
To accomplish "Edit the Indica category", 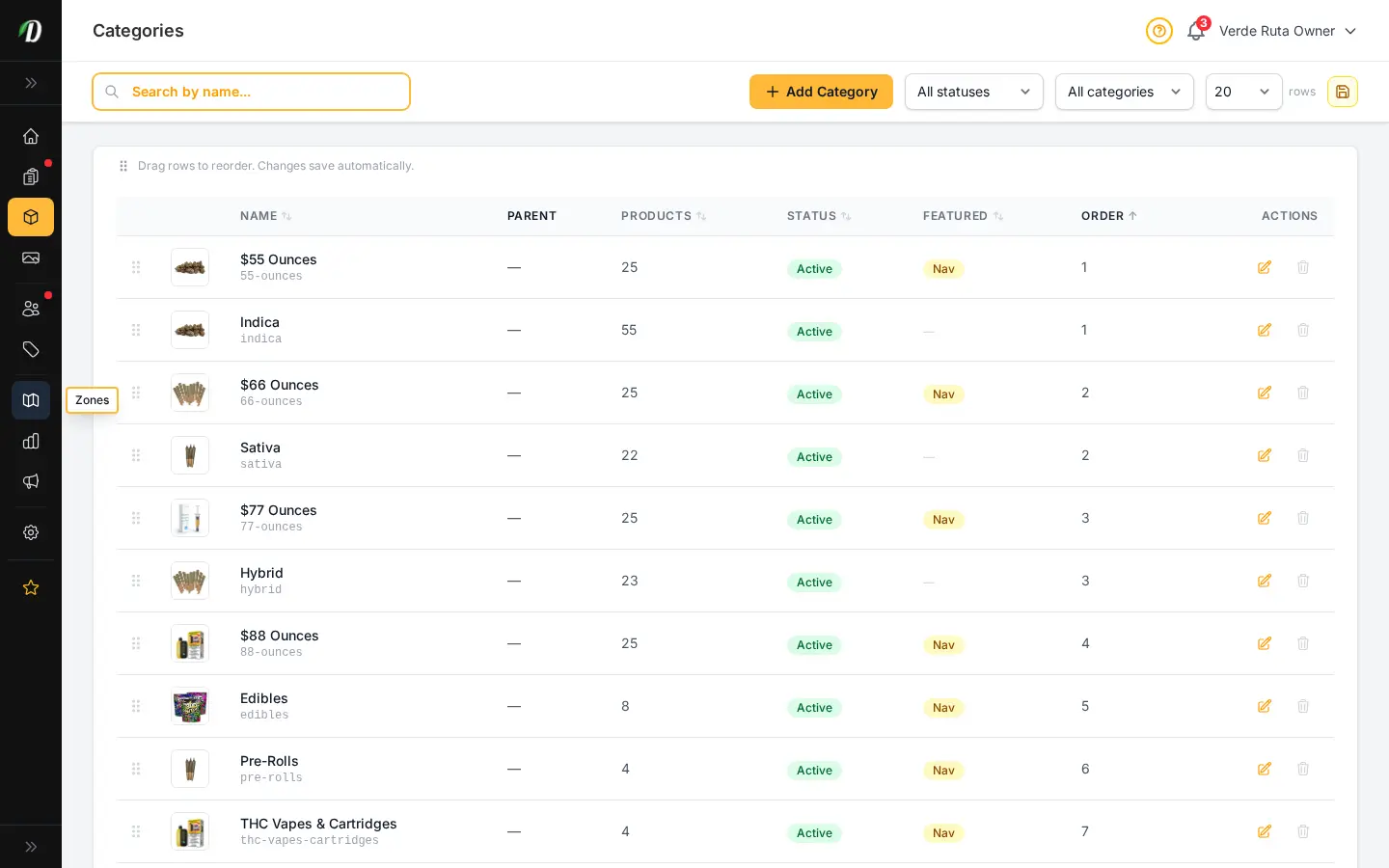I will coord(1265,330).
